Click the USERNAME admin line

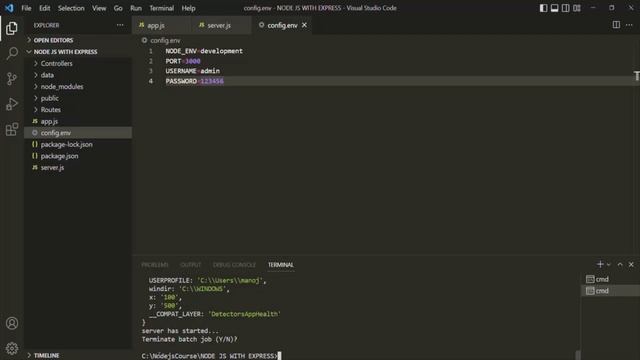(193, 71)
